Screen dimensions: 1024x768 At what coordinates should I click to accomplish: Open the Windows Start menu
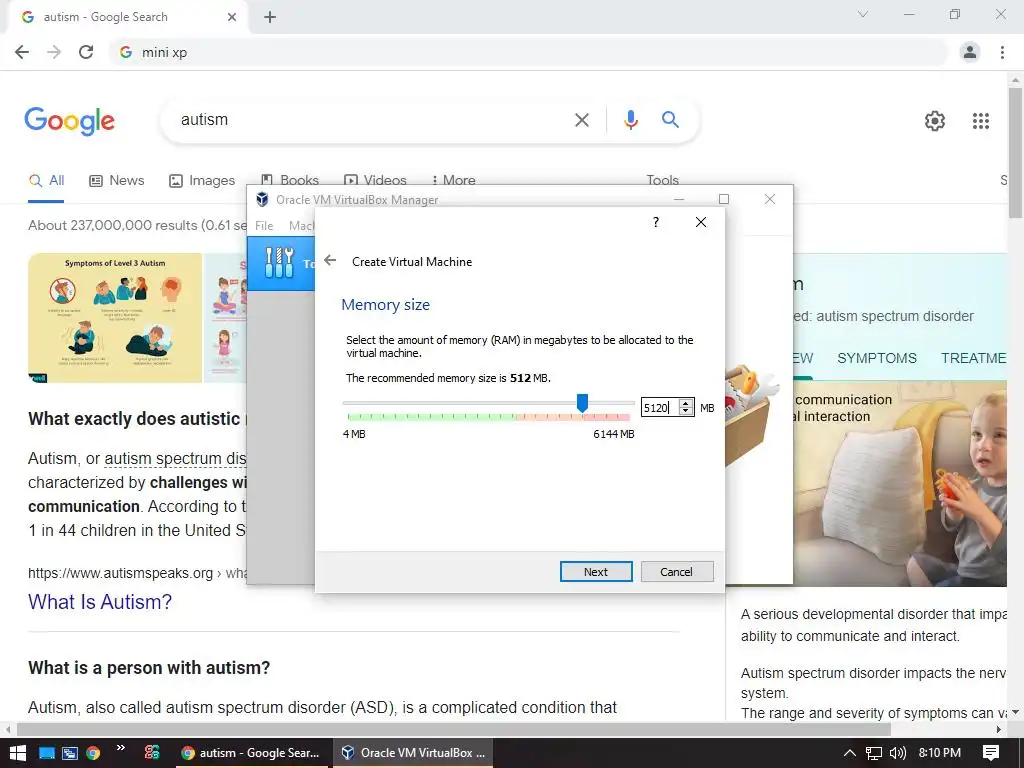(x=18, y=753)
